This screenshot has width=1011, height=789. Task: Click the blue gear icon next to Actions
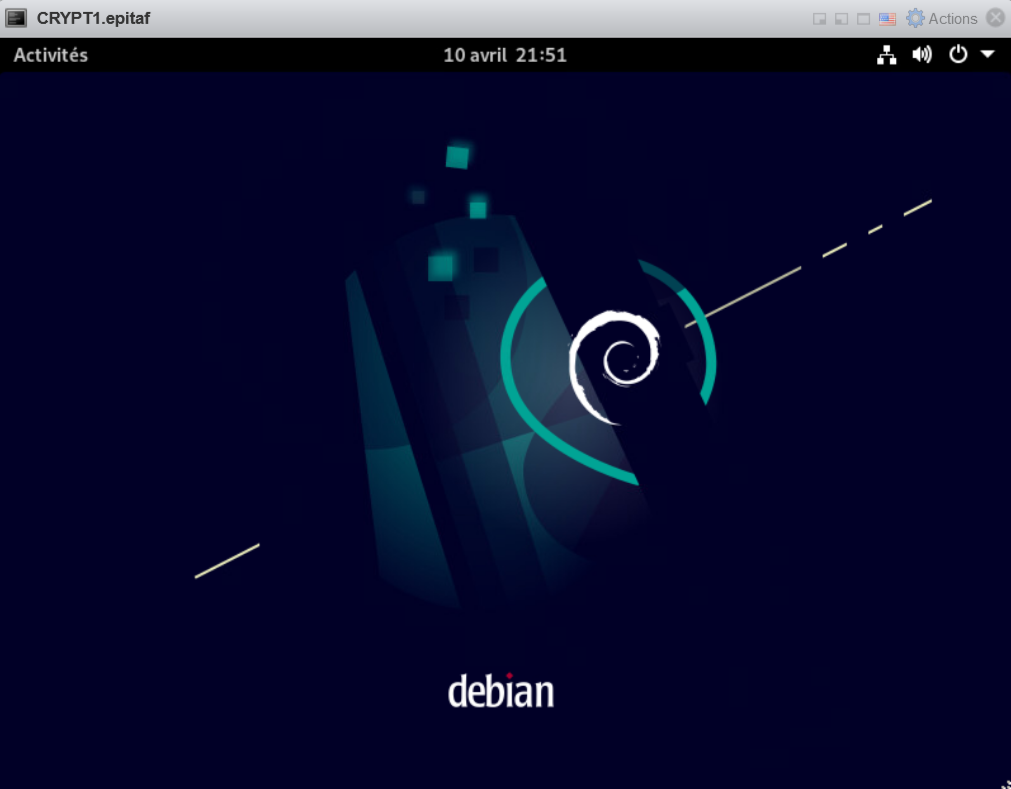915,18
